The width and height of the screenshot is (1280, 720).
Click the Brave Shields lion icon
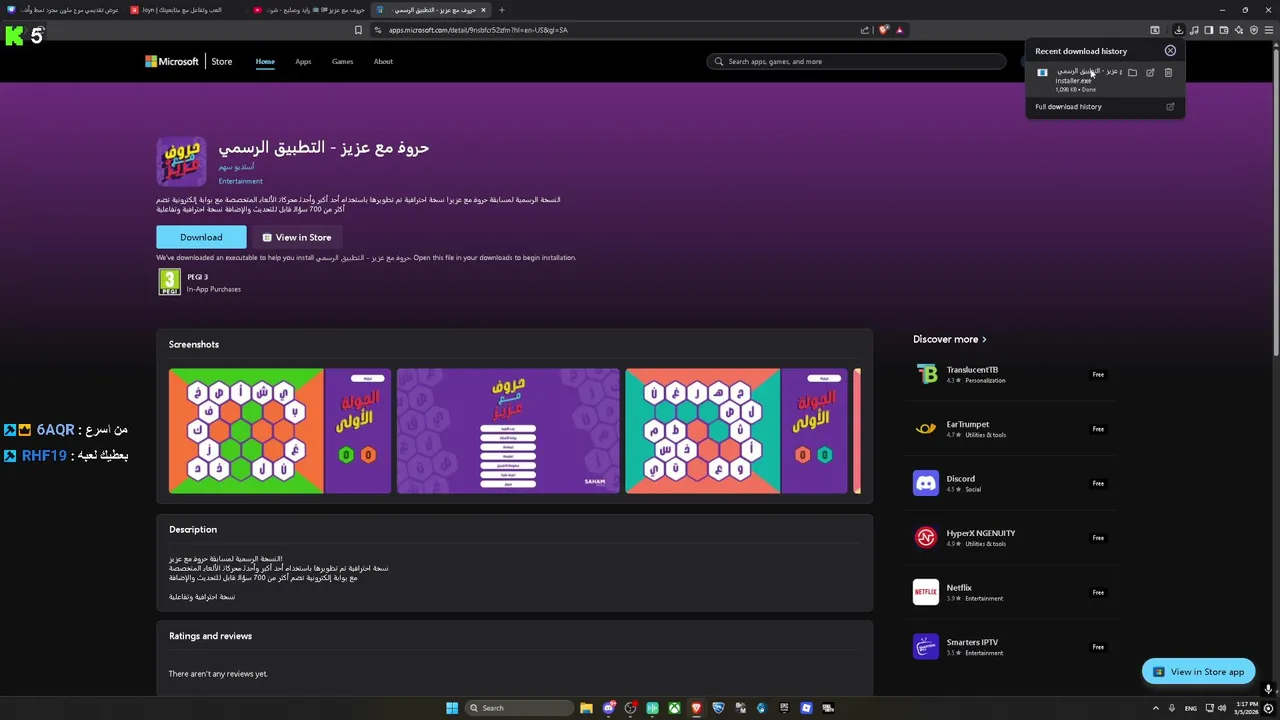883,30
